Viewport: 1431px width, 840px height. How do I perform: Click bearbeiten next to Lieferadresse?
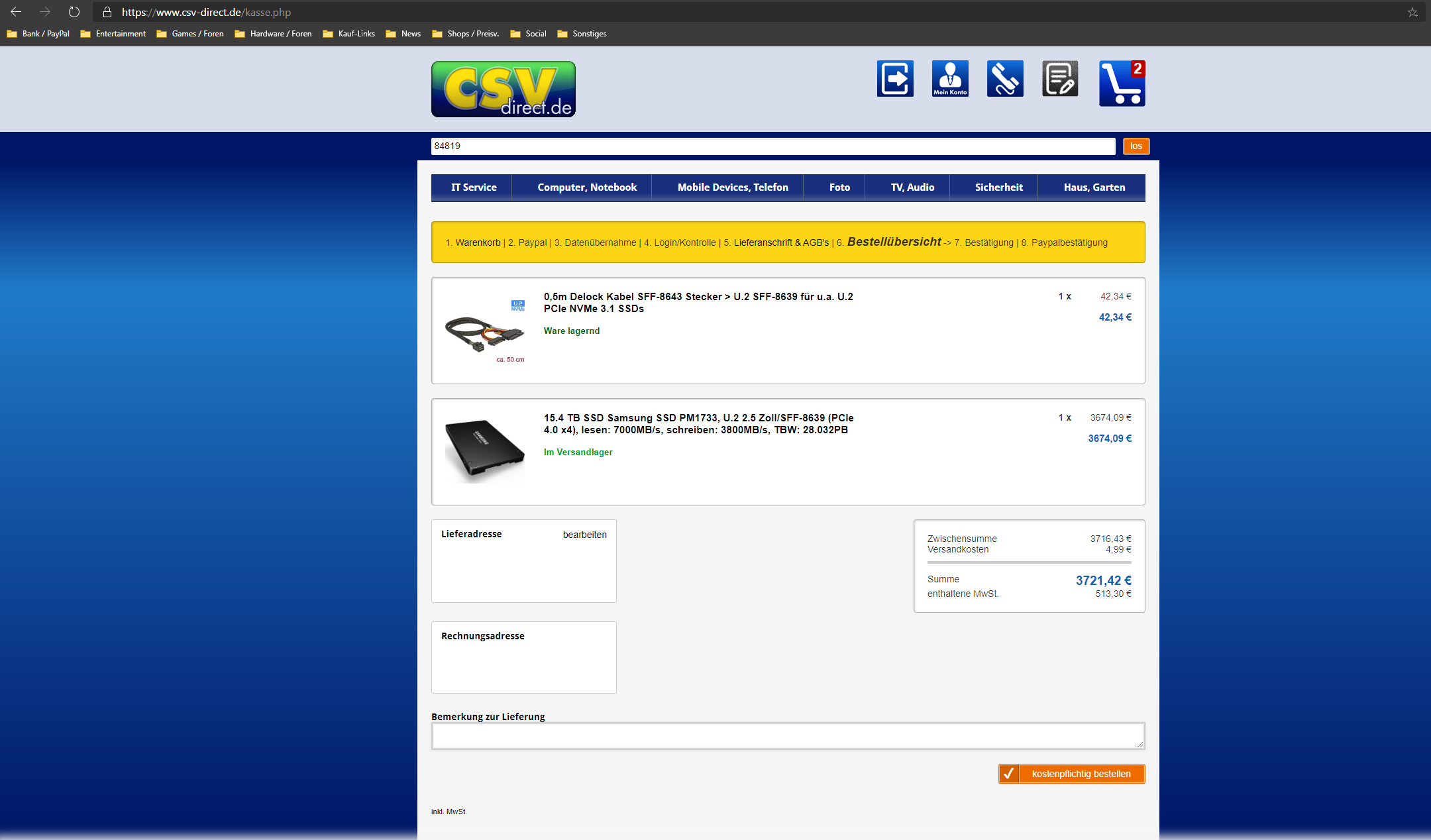(x=584, y=535)
